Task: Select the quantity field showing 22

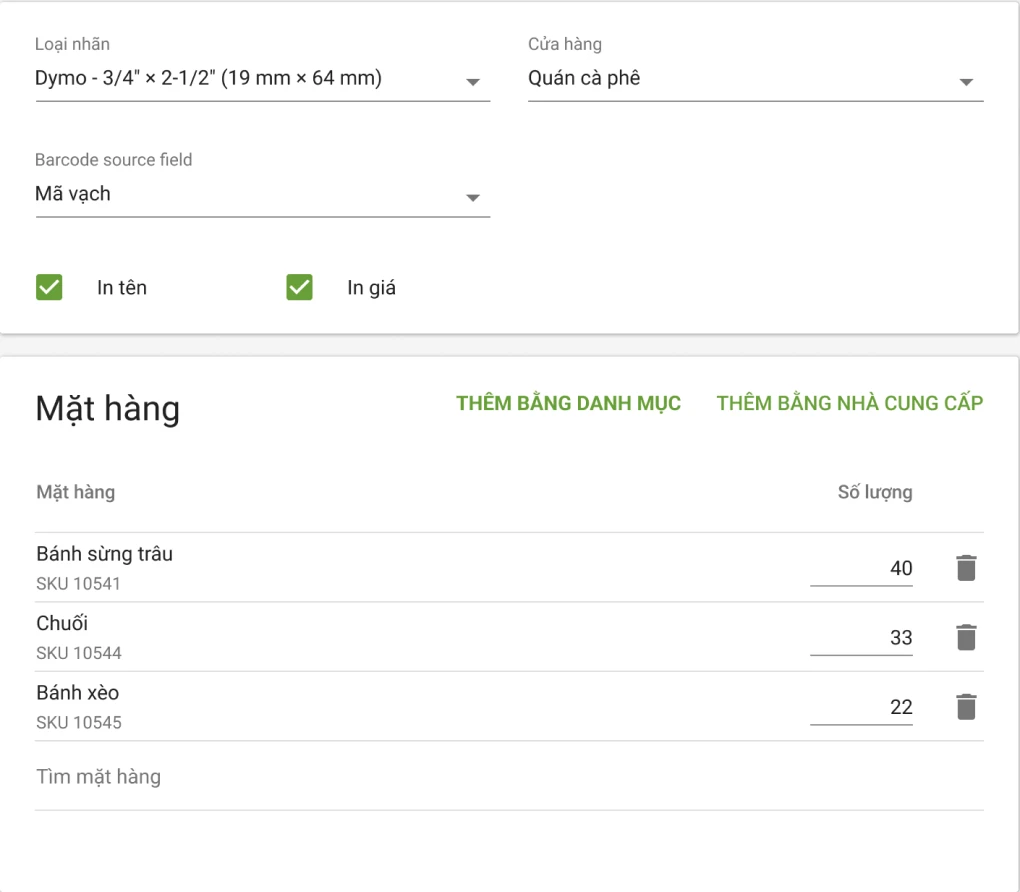Action: 861,707
